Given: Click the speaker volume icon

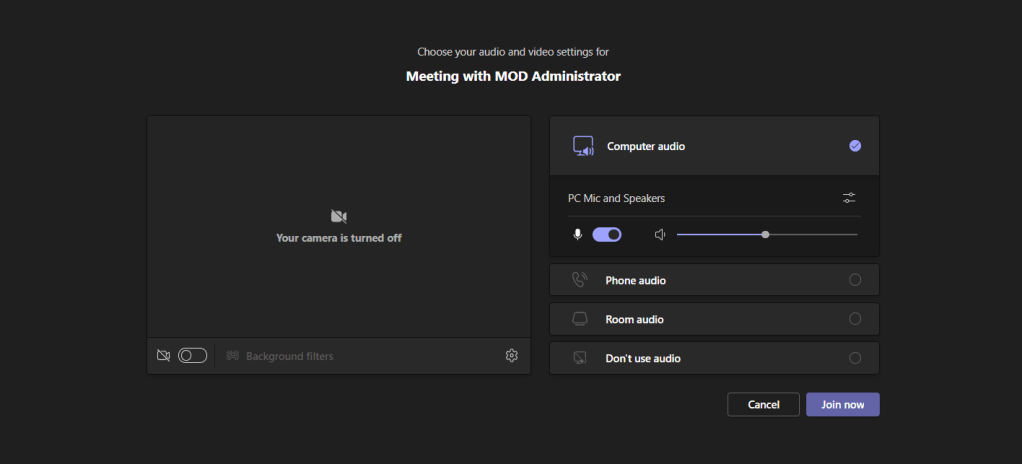Looking at the screenshot, I should pos(660,234).
